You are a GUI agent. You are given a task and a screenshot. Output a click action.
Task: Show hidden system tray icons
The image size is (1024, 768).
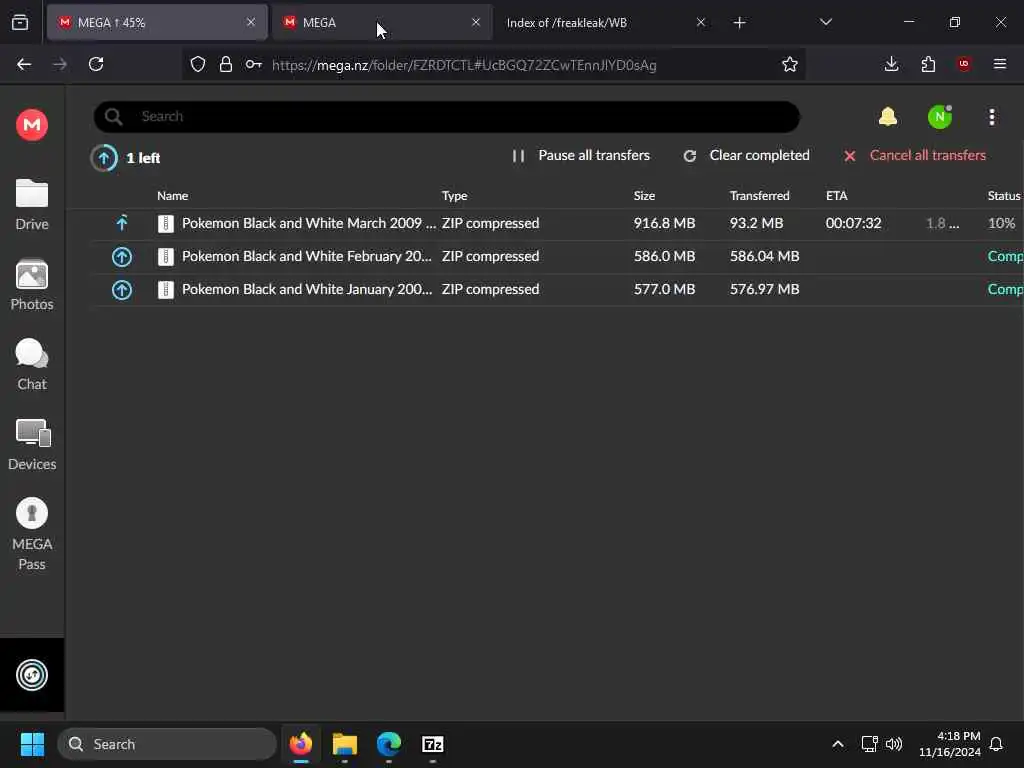[x=838, y=744]
